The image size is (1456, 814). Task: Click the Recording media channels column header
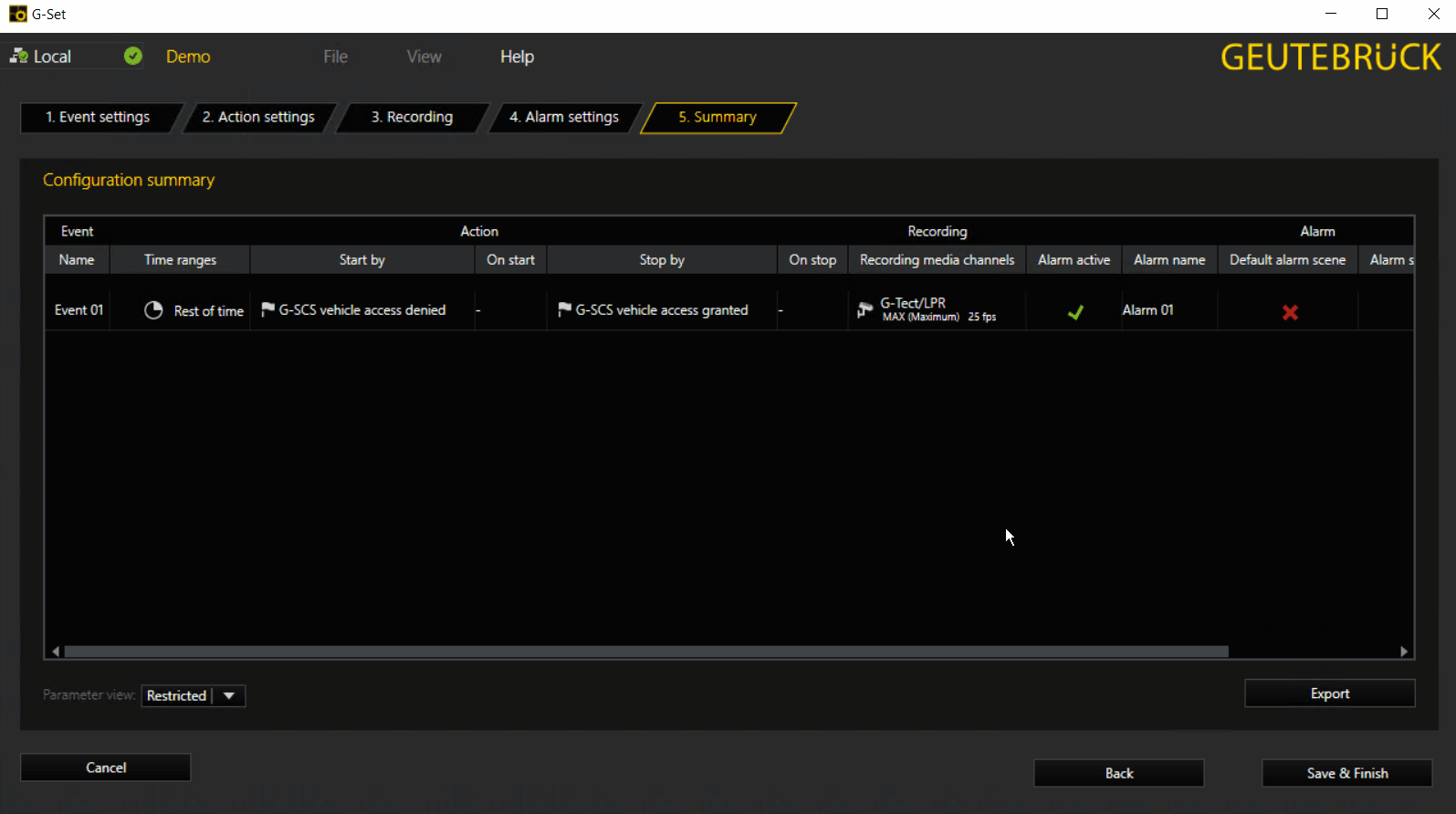937,260
